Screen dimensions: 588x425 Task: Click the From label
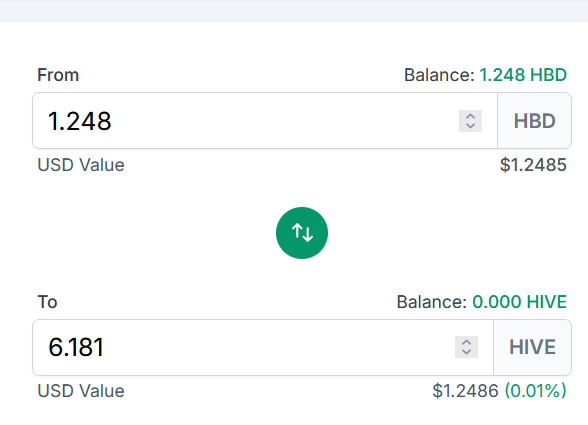[x=58, y=75]
